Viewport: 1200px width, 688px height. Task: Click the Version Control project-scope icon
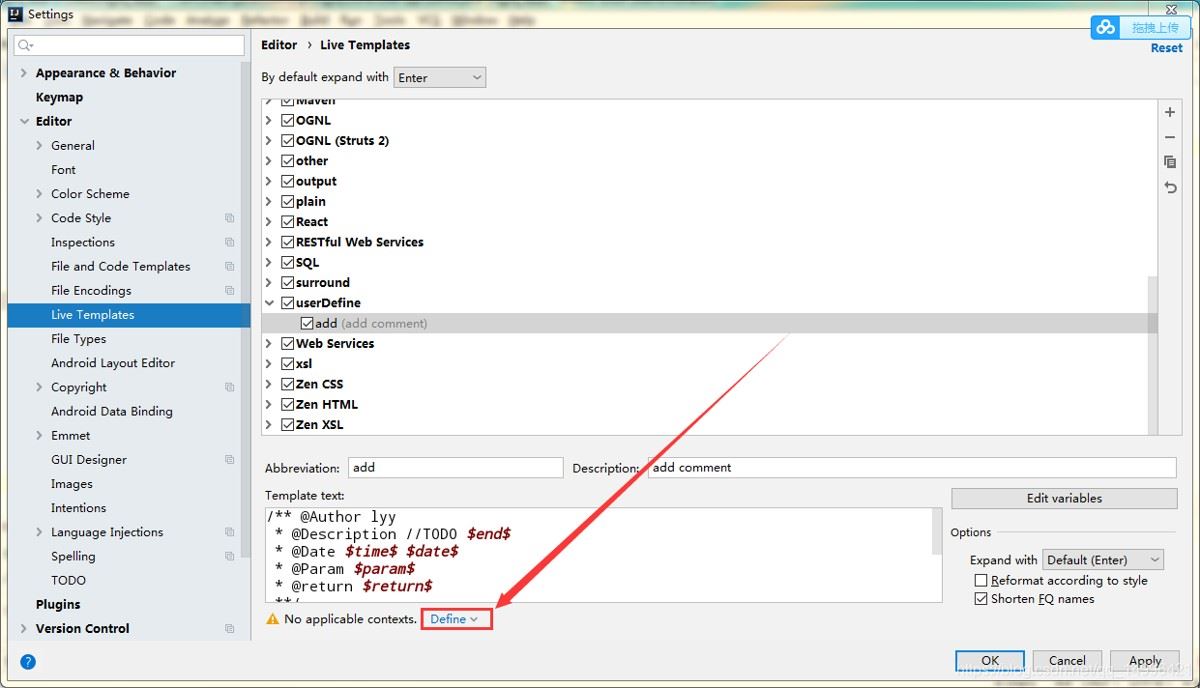tap(230, 629)
